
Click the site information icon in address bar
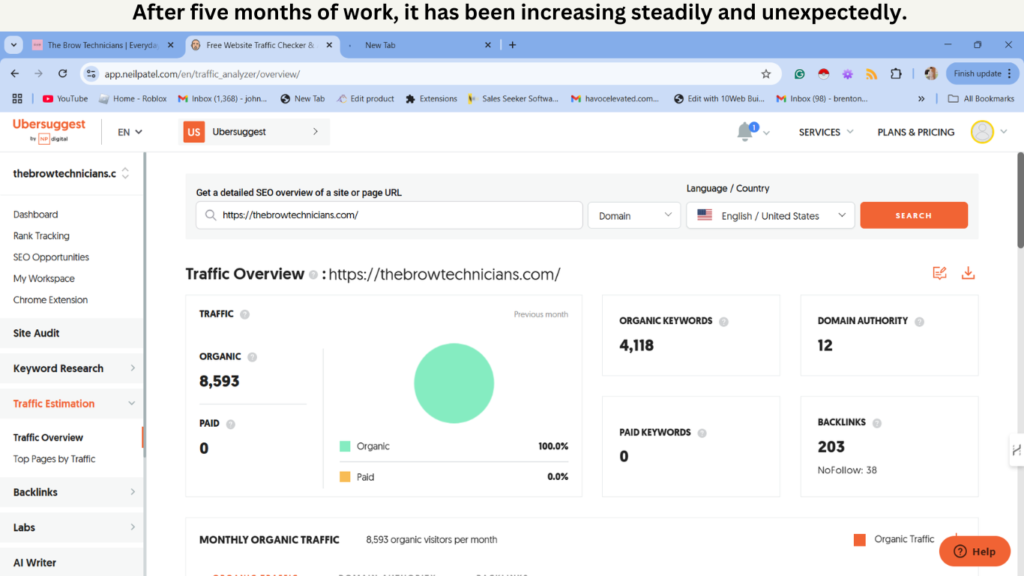(x=91, y=74)
